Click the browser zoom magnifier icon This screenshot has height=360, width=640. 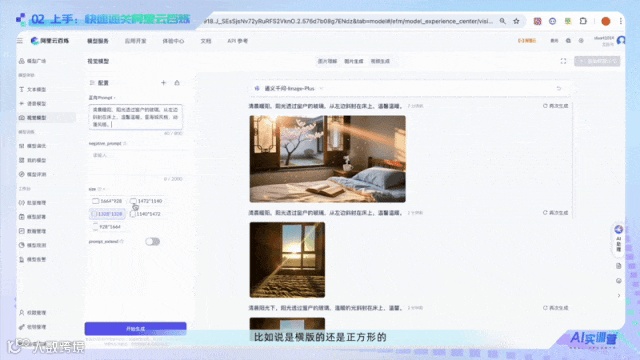click(502, 21)
